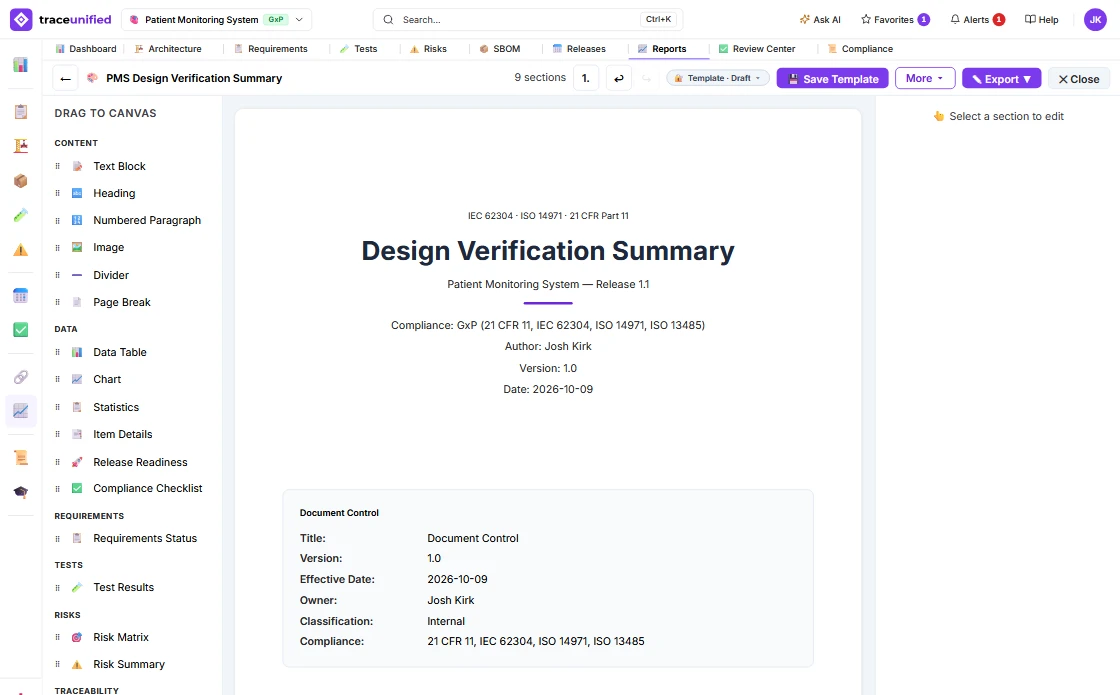Click the scroll document sidebar icon
The image size is (1120, 695).
click(x=21, y=458)
